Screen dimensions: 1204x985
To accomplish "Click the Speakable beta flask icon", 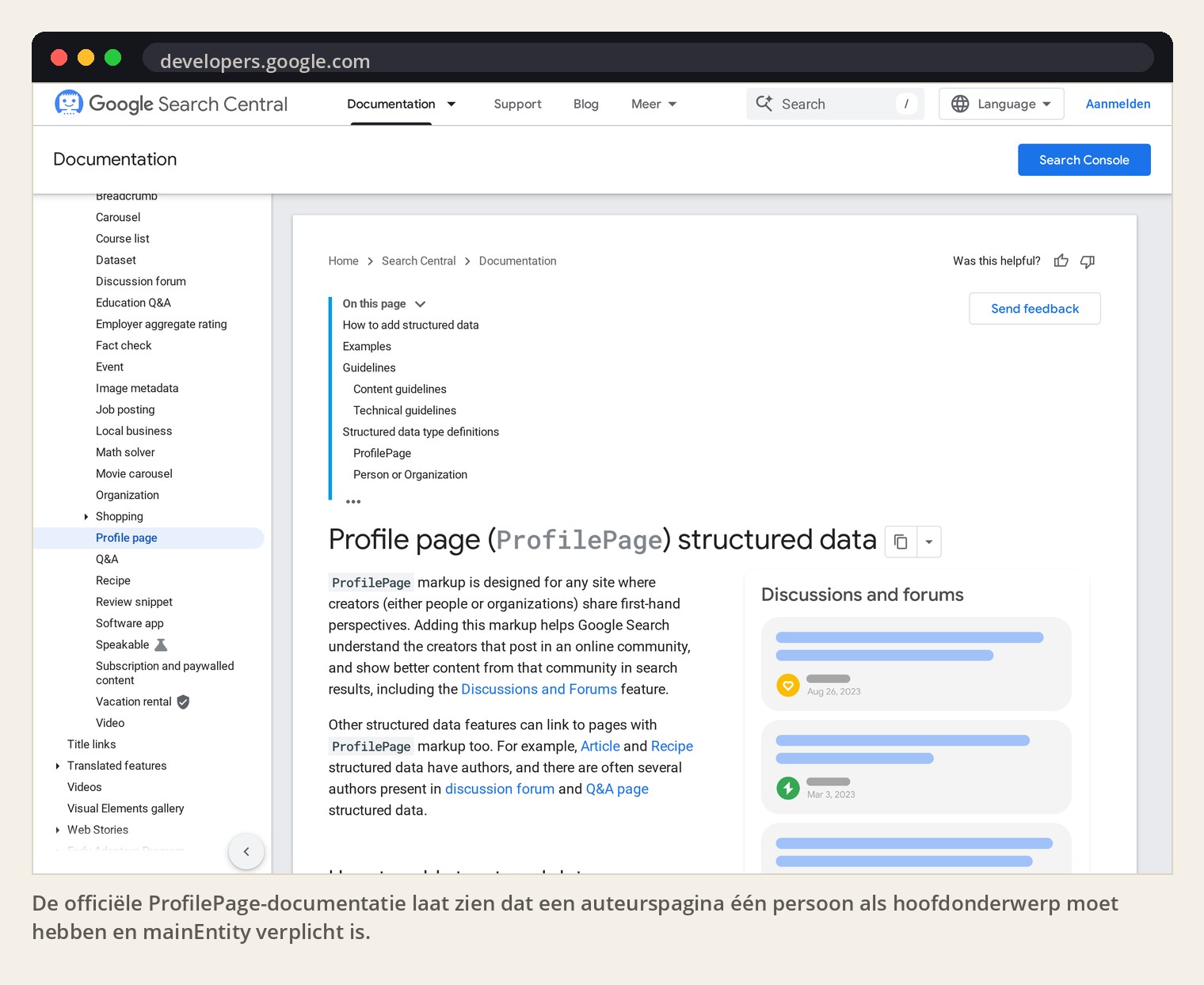I will [x=161, y=645].
